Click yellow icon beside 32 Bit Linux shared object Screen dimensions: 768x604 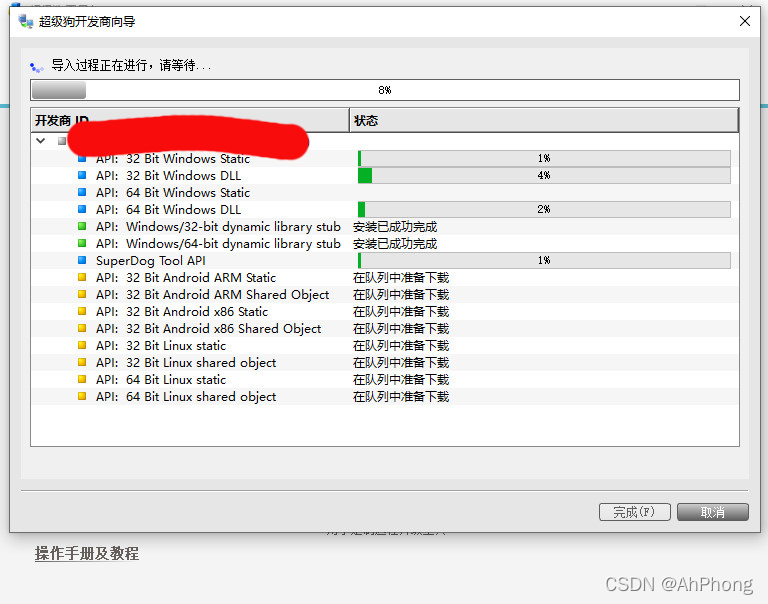[x=82, y=362]
